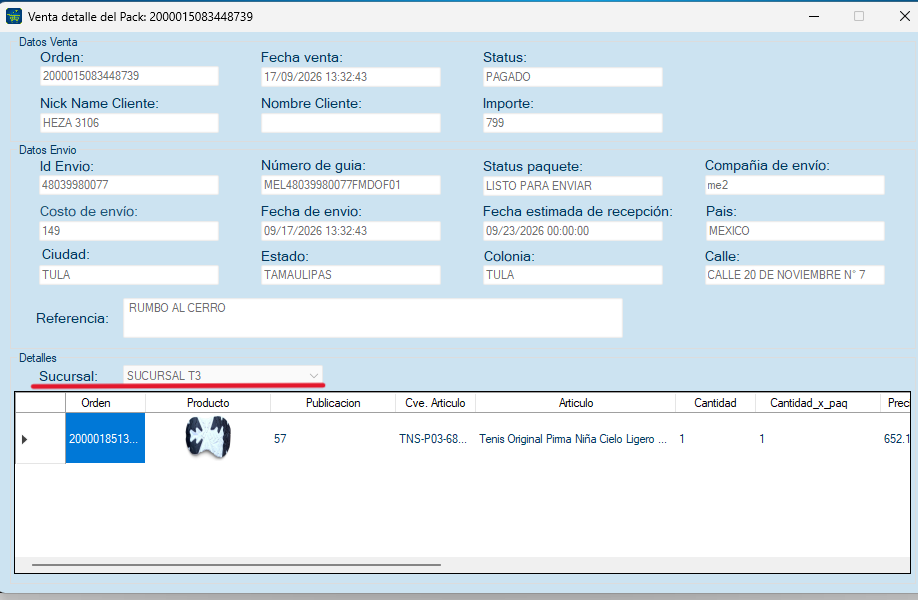Viewport: 918px width, 600px height.
Task: Click Fecha estimada de recepción field
Action: [x=573, y=231]
